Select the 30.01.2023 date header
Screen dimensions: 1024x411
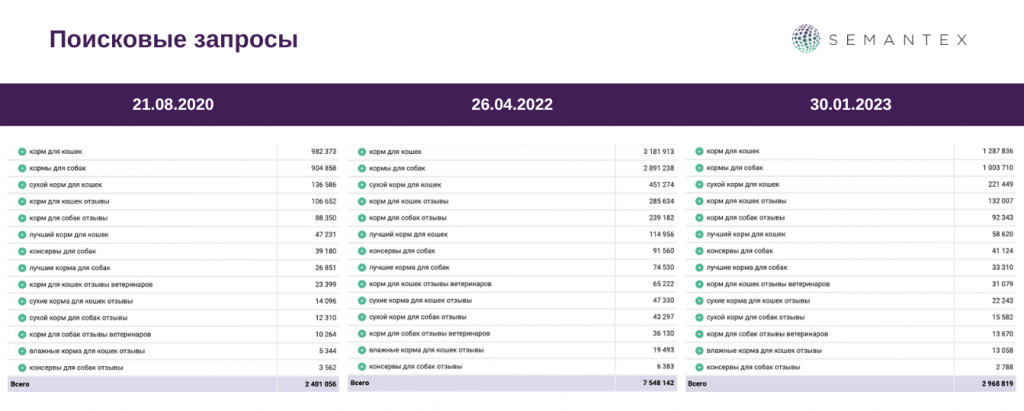point(851,105)
